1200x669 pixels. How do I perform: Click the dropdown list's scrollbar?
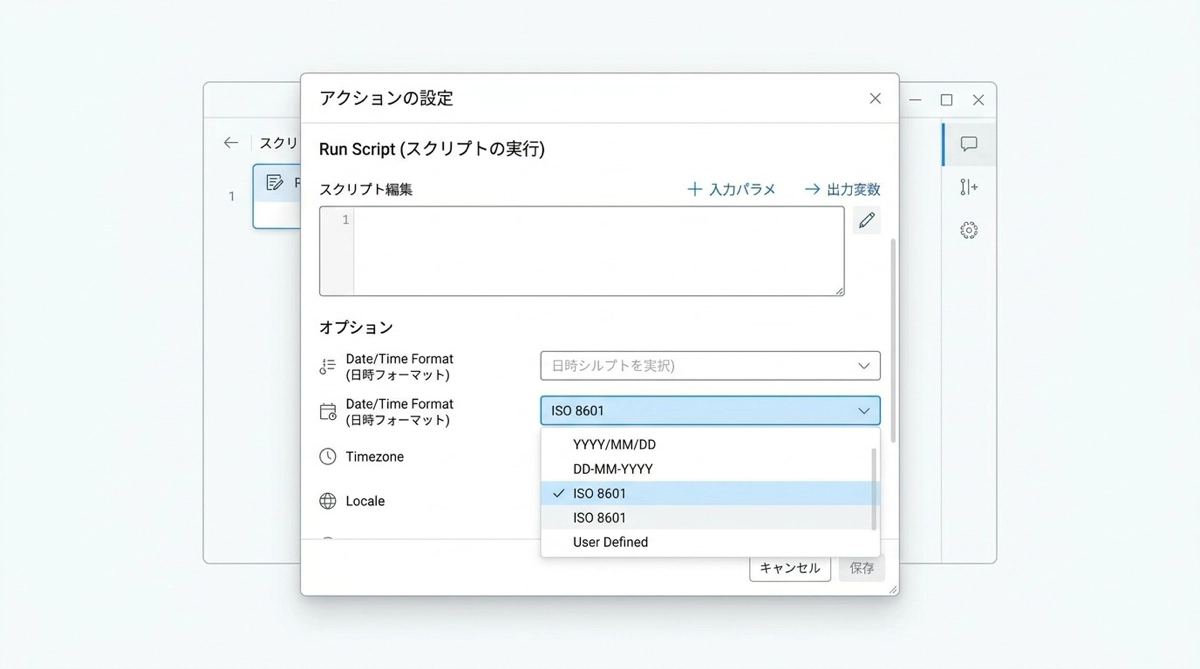point(874,488)
